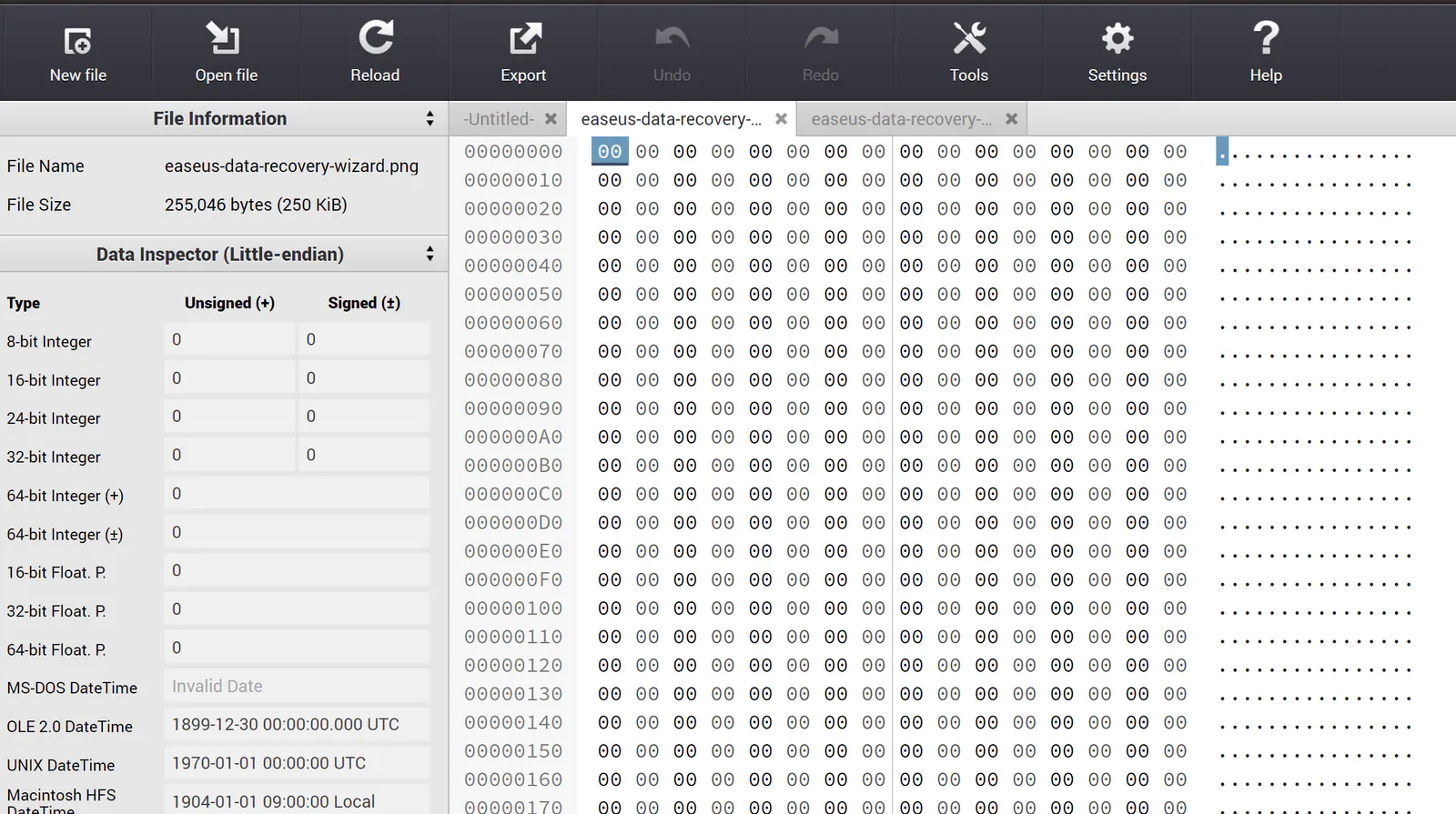Select the highlighted first byte at 00000000
The width and height of the screenshot is (1456, 814).
pyautogui.click(x=610, y=152)
